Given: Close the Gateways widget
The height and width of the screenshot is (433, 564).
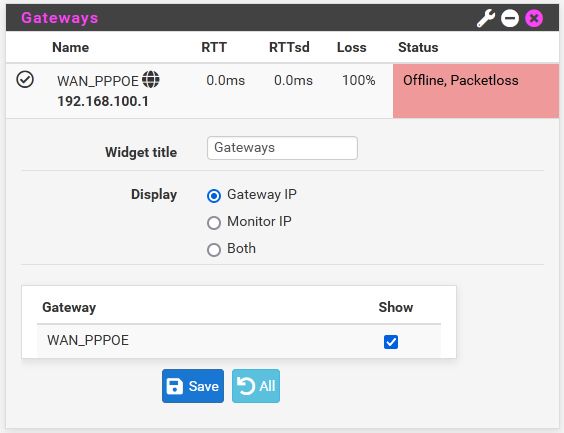Looking at the screenshot, I should click(x=534, y=18).
